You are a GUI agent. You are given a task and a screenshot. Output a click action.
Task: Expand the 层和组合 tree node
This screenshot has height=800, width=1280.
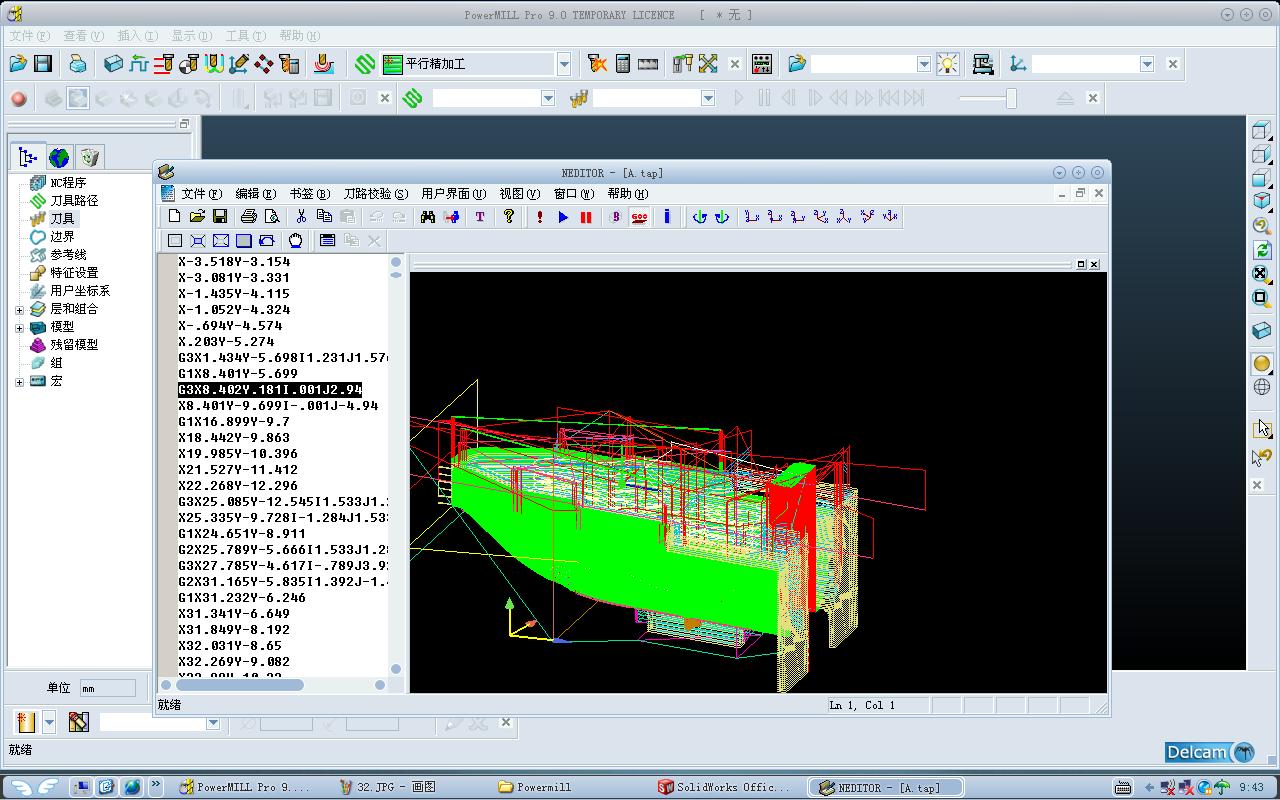19,309
